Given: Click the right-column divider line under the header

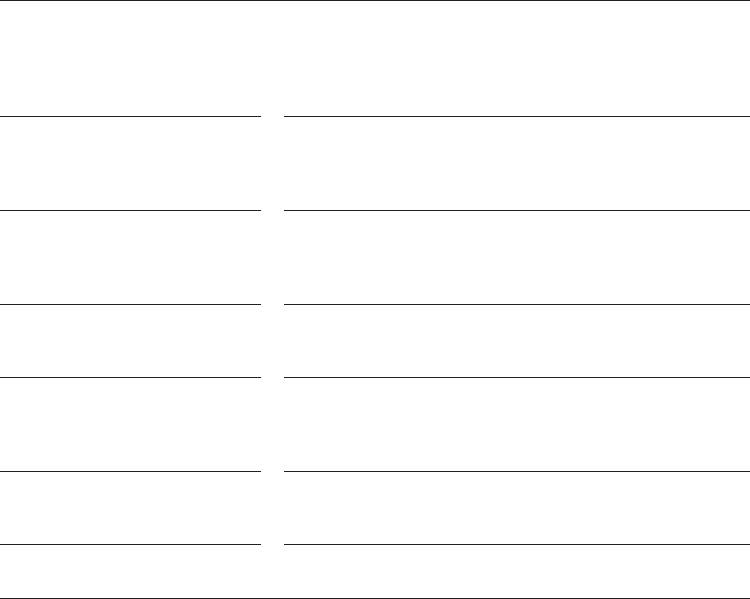Looking at the screenshot, I should click(x=516, y=116).
